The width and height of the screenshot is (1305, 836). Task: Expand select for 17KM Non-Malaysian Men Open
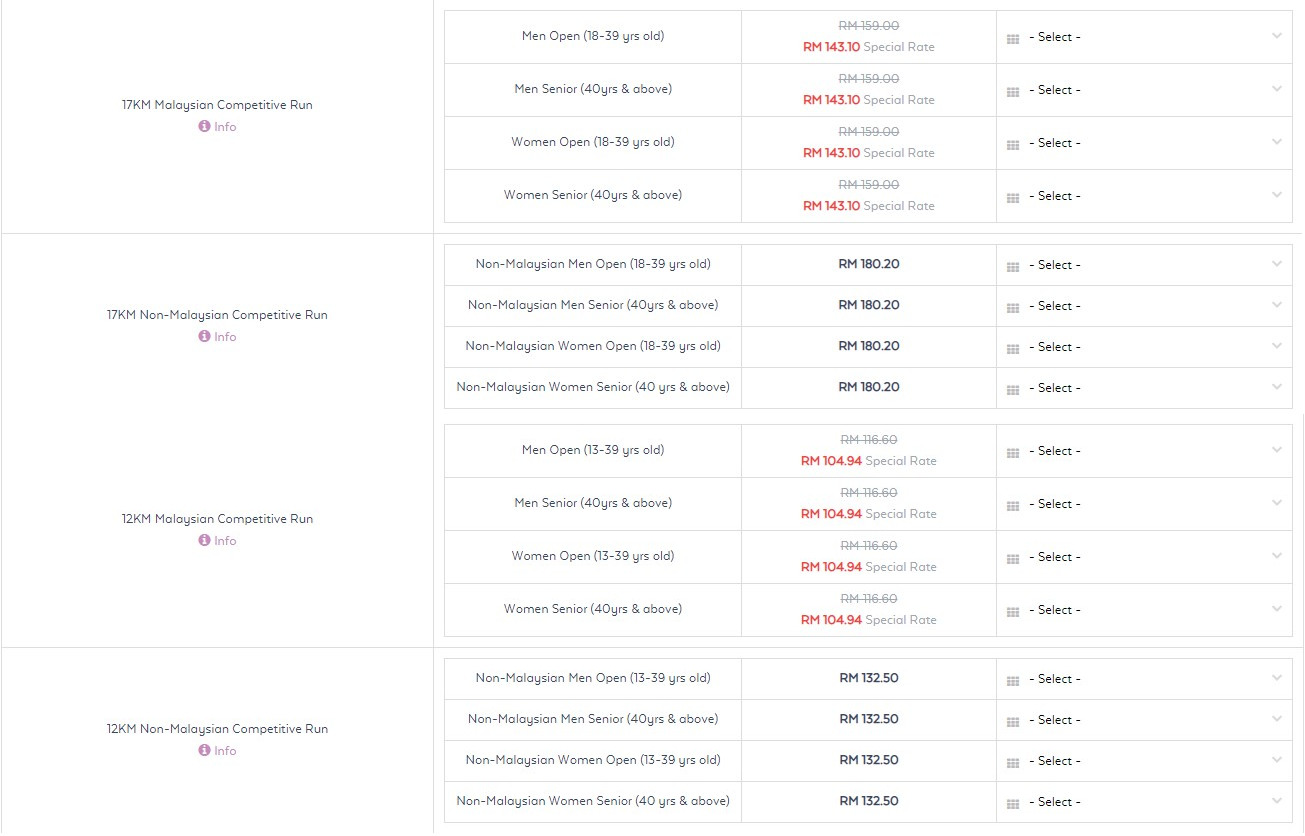pyautogui.click(x=1144, y=265)
